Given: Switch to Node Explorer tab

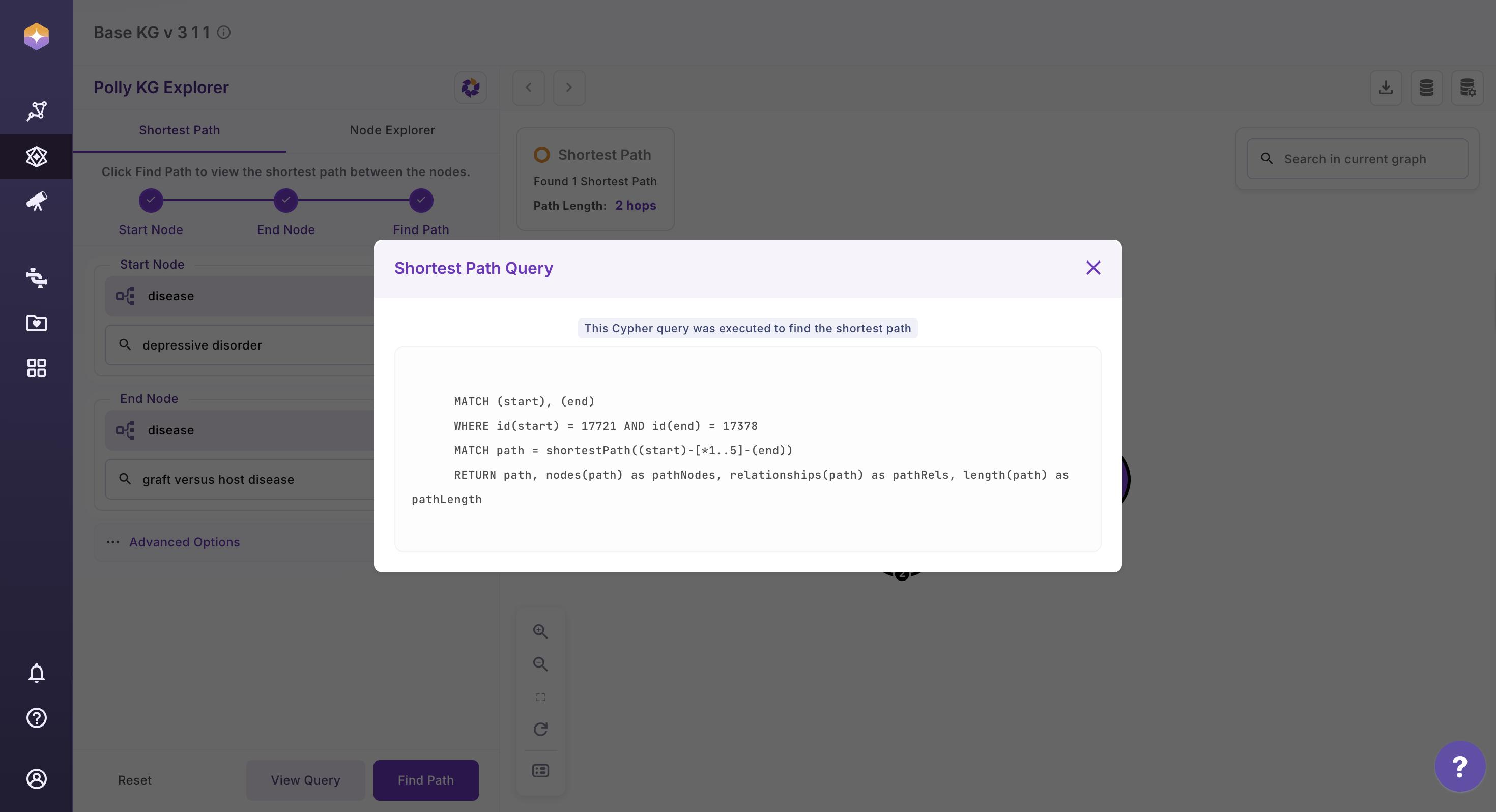Looking at the screenshot, I should point(392,130).
